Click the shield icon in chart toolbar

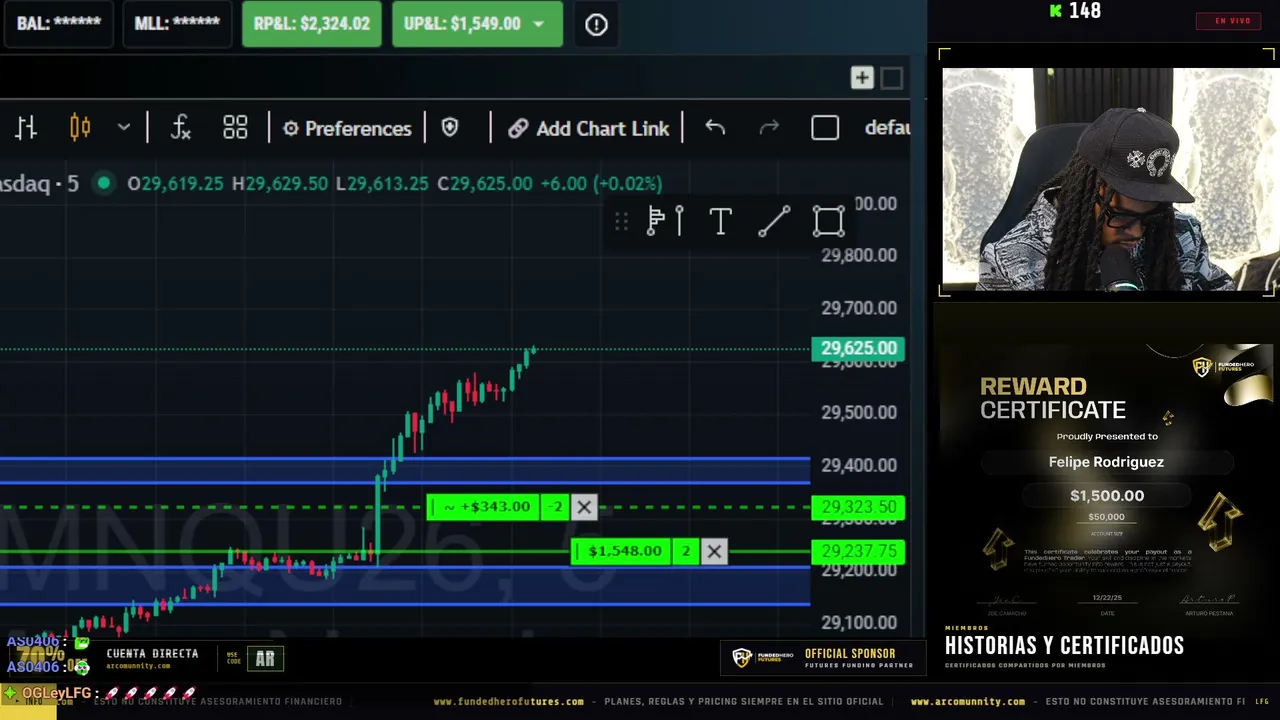(450, 128)
